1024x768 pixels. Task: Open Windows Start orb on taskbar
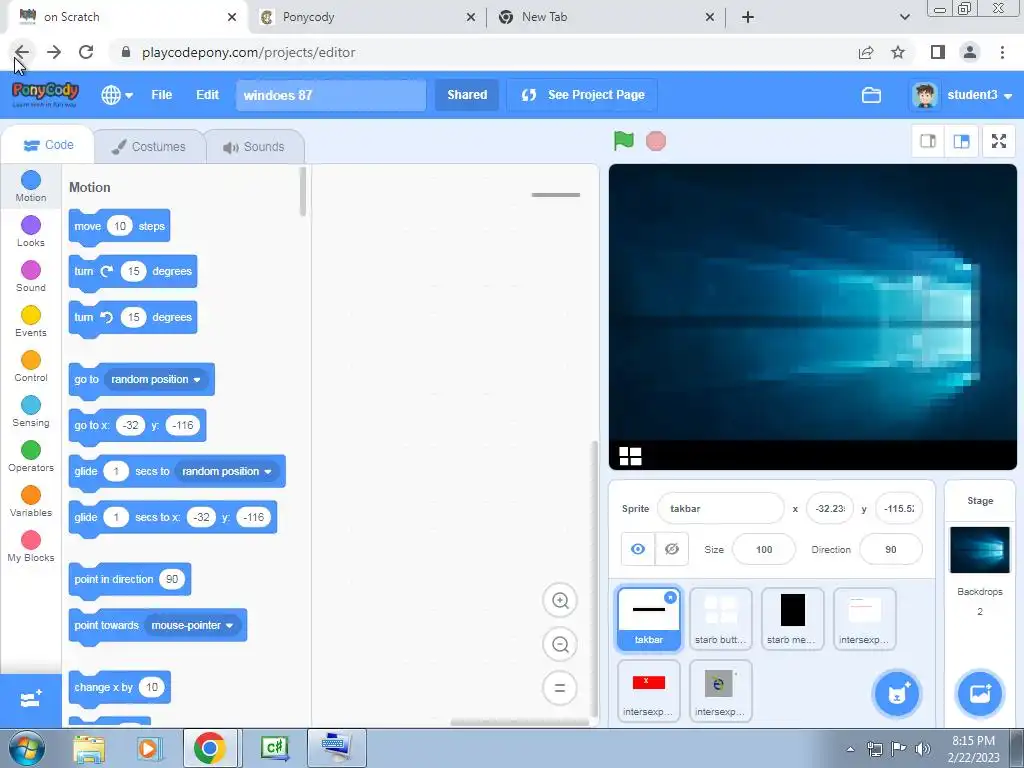point(26,749)
